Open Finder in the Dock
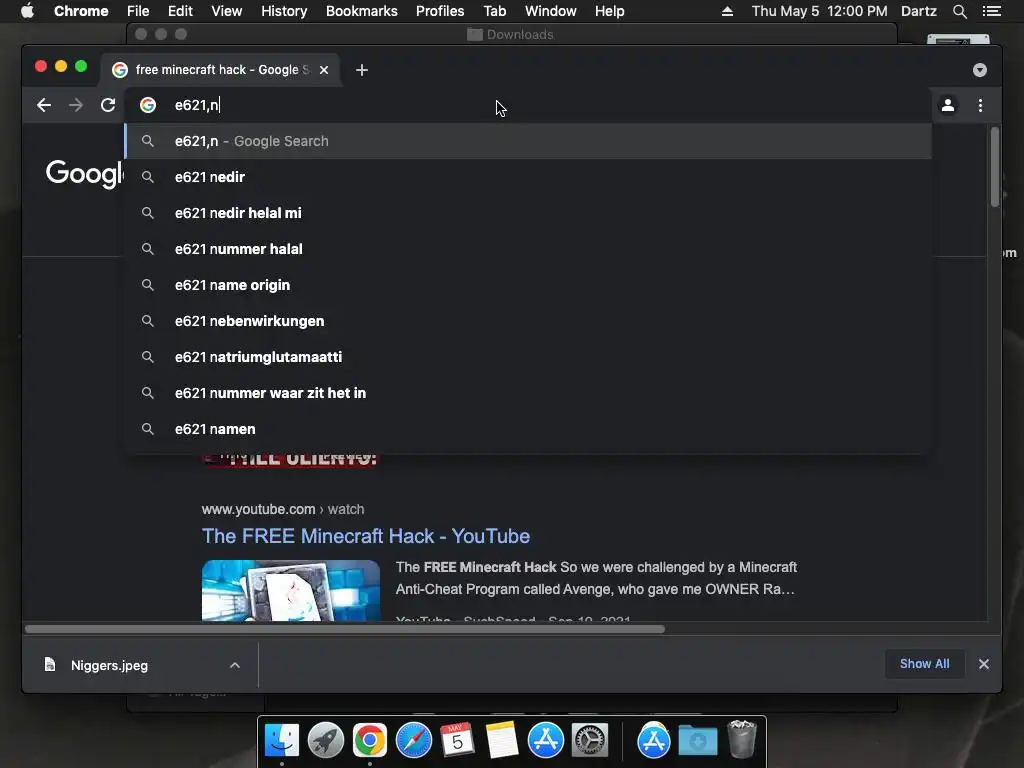The height and width of the screenshot is (768, 1024). pyautogui.click(x=282, y=741)
